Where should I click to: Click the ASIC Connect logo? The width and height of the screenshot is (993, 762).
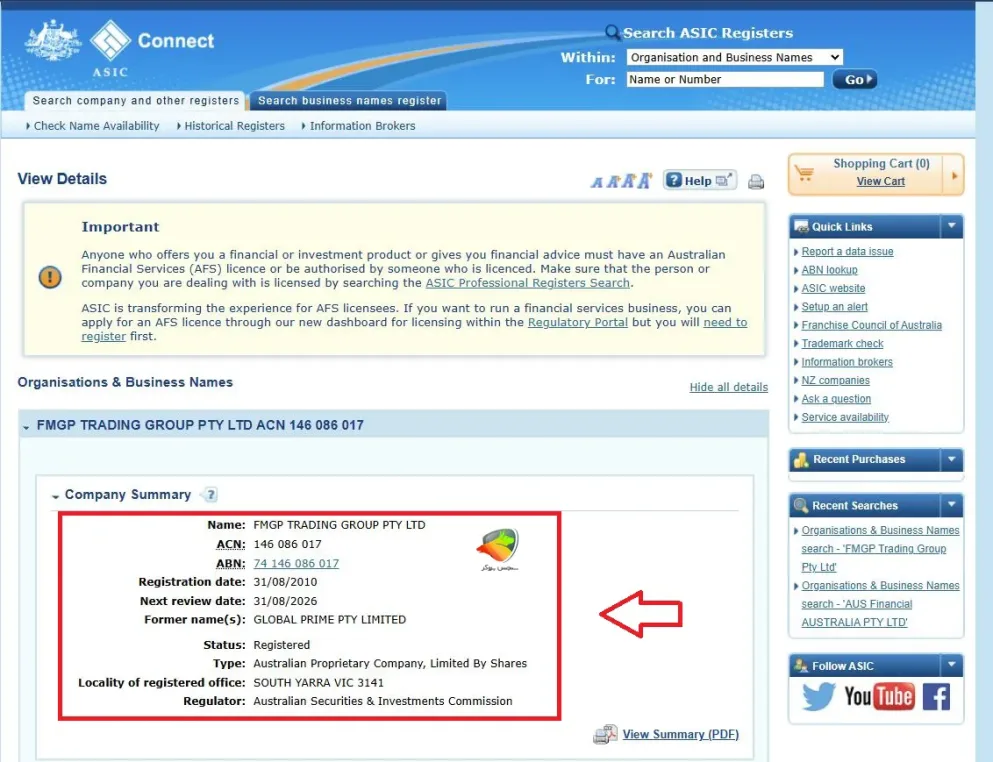click(152, 48)
